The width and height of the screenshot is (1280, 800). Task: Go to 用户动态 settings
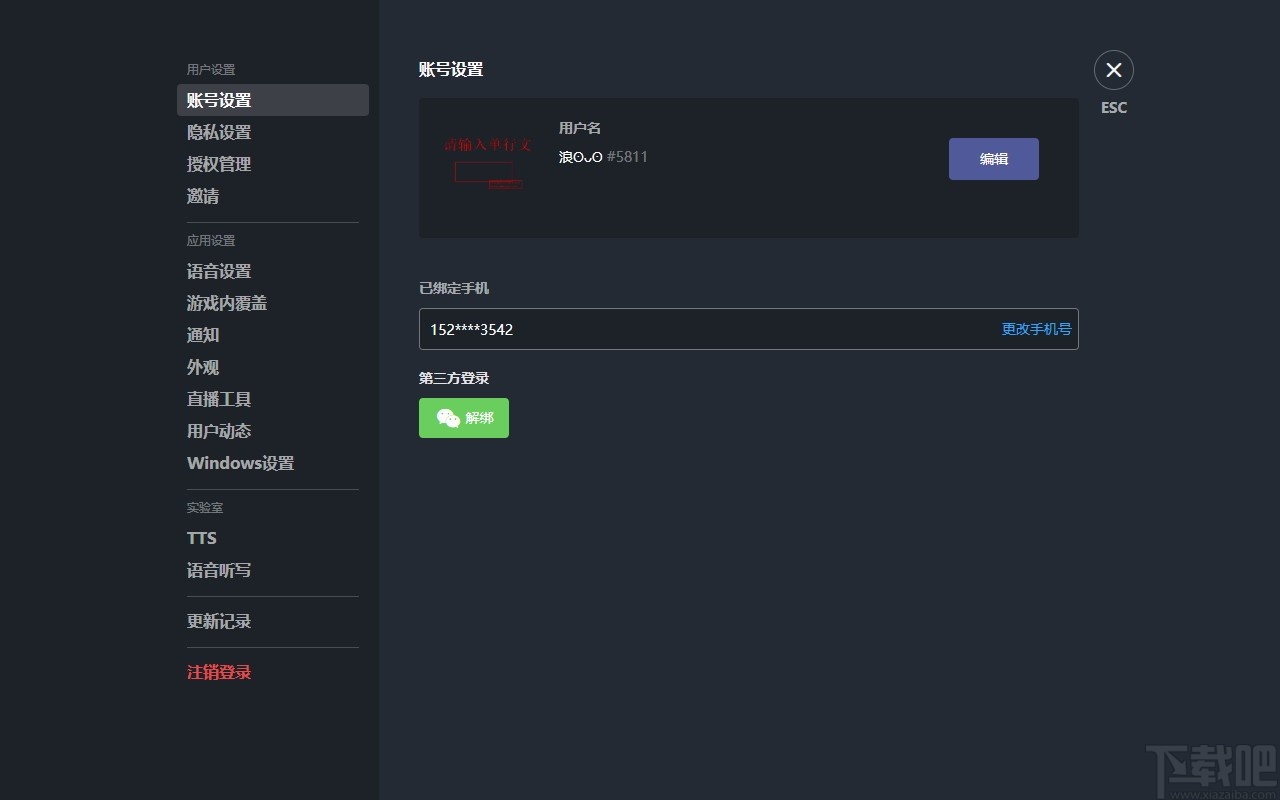(x=273, y=431)
